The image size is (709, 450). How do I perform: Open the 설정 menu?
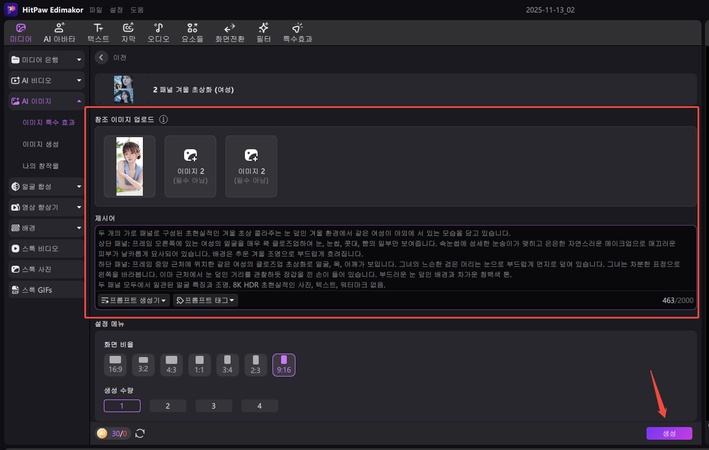[116, 10]
